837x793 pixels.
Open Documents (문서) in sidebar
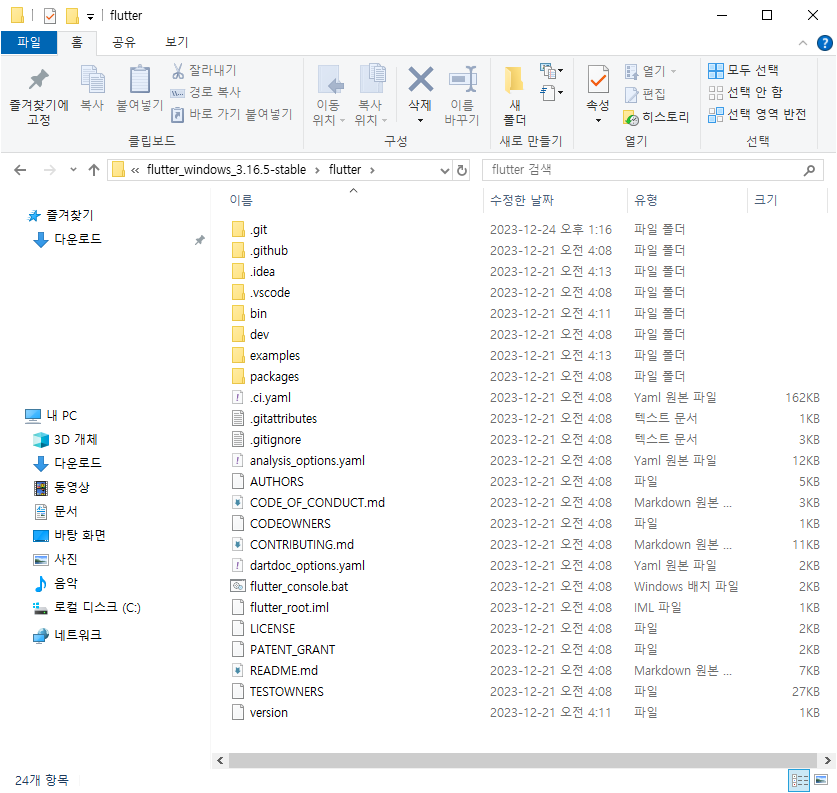point(56,511)
